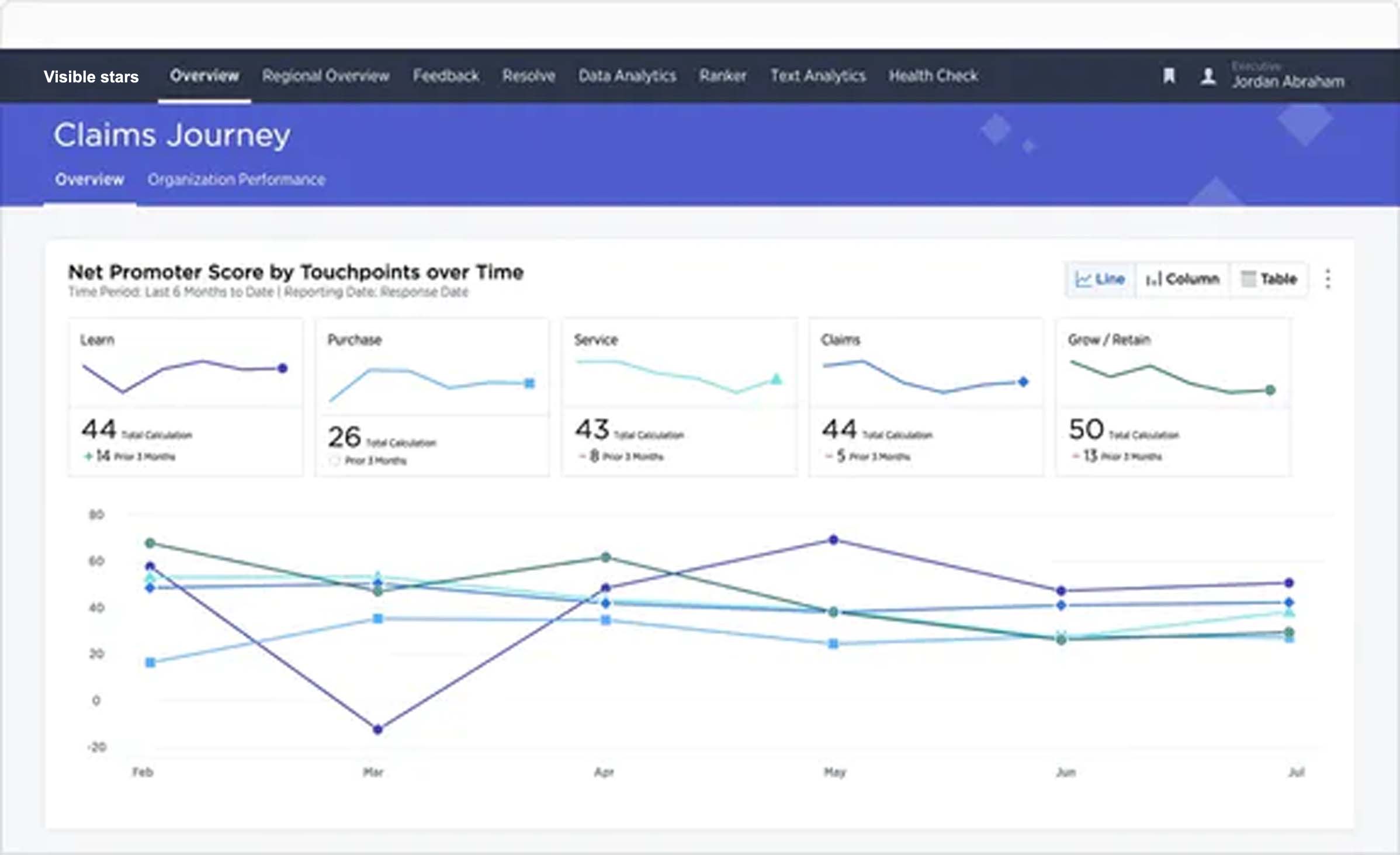Select the Grow / Retain touchpoint card
Viewport: 1400px width, 855px height.
click(x=1173, y=397)
